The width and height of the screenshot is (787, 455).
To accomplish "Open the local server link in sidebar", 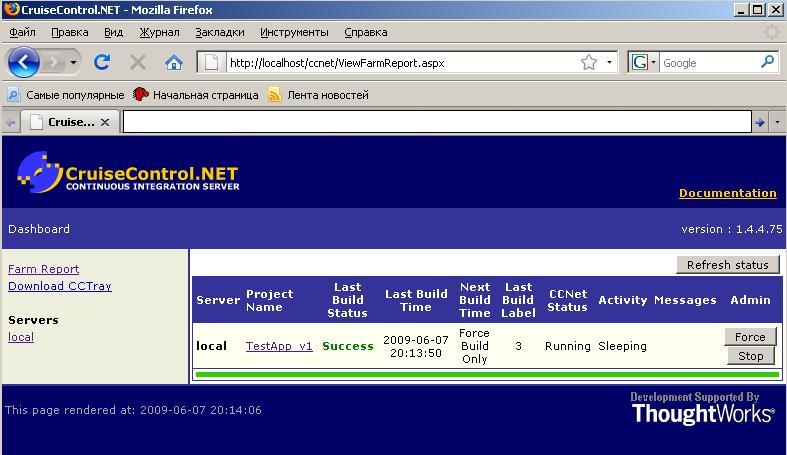I will 21,337.
